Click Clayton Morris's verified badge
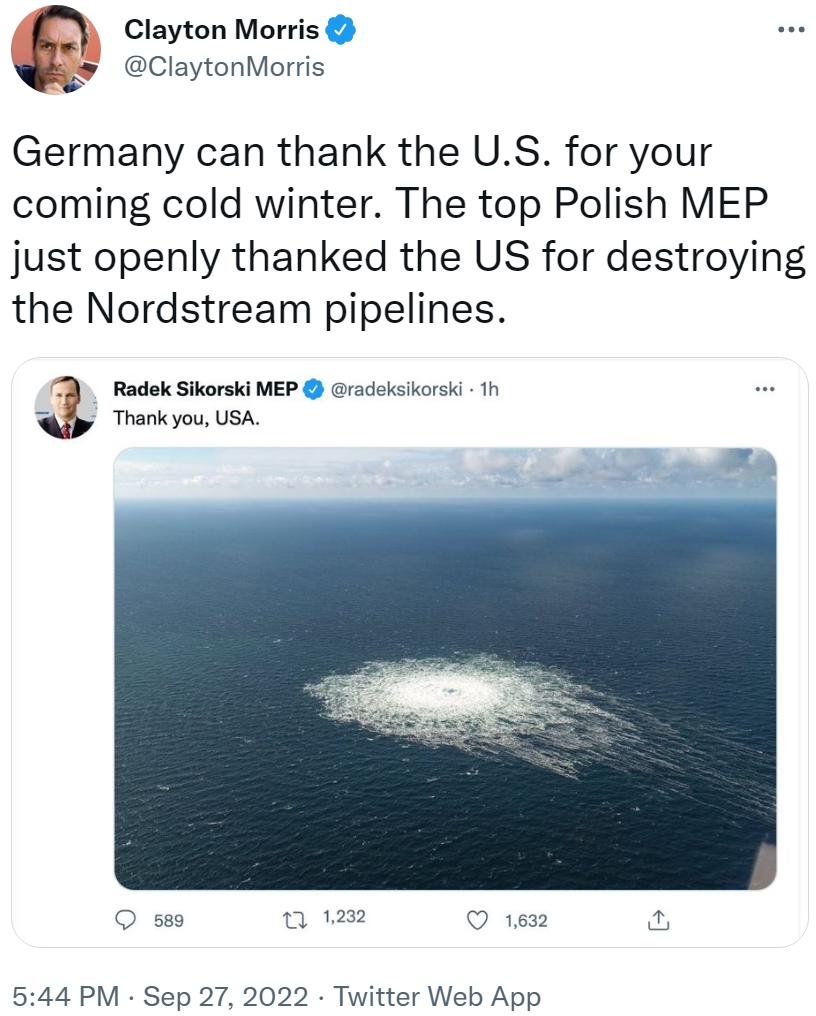 click(x=340, y=30)
